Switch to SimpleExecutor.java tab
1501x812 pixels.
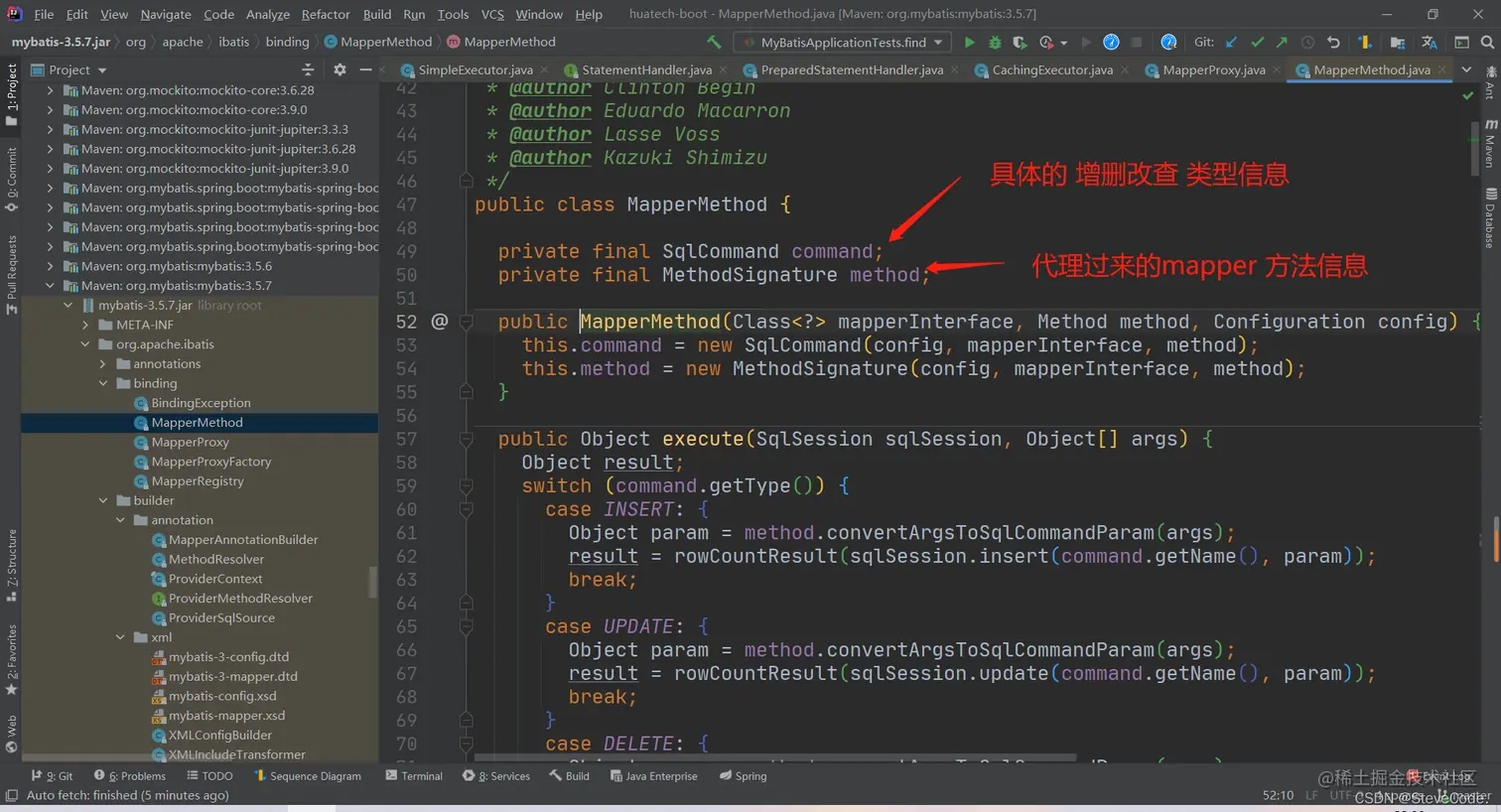click(476, 69)
